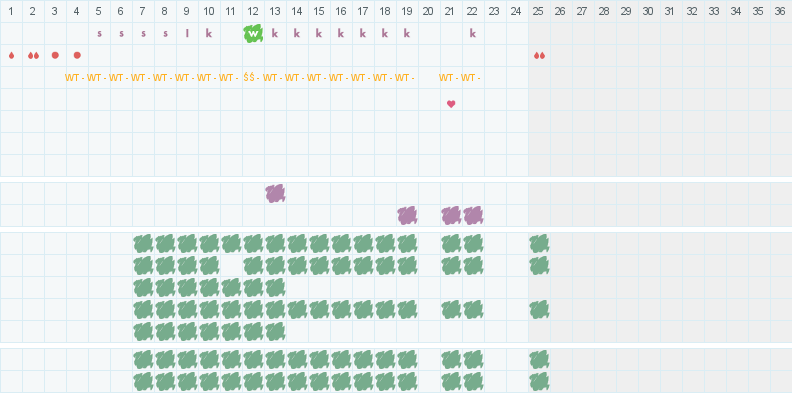Select the red spotting dot on day 3
This screenshot has height=393, width=792.
[55, 55]
